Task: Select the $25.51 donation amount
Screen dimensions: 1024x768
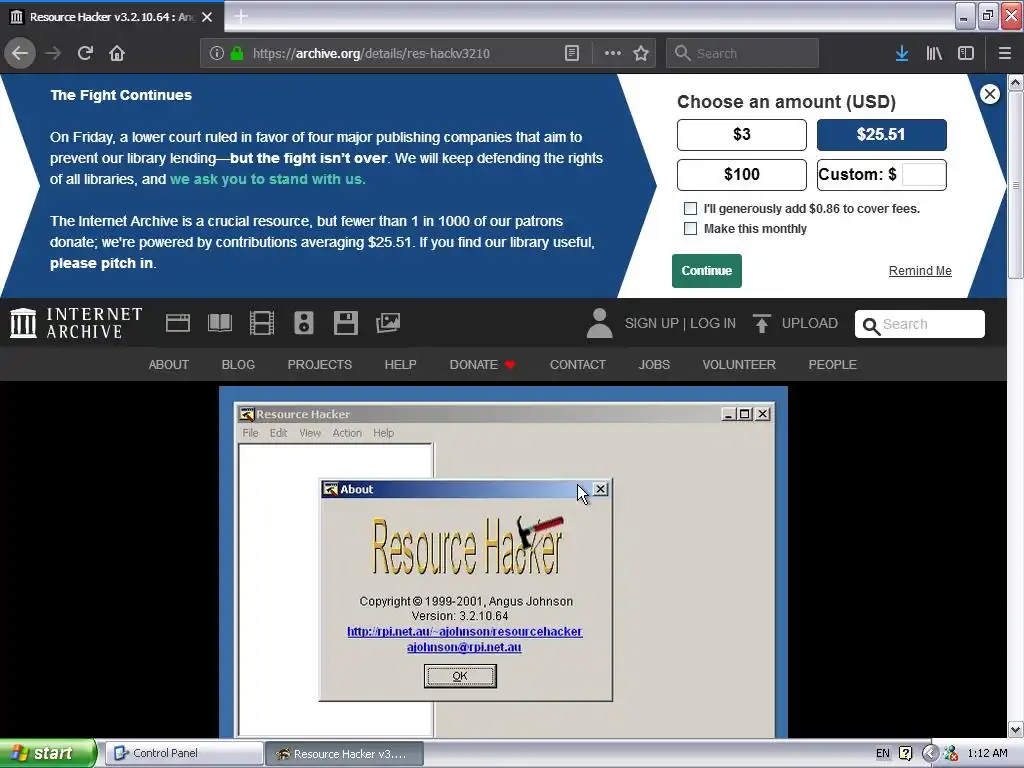Action: point(882,135)
